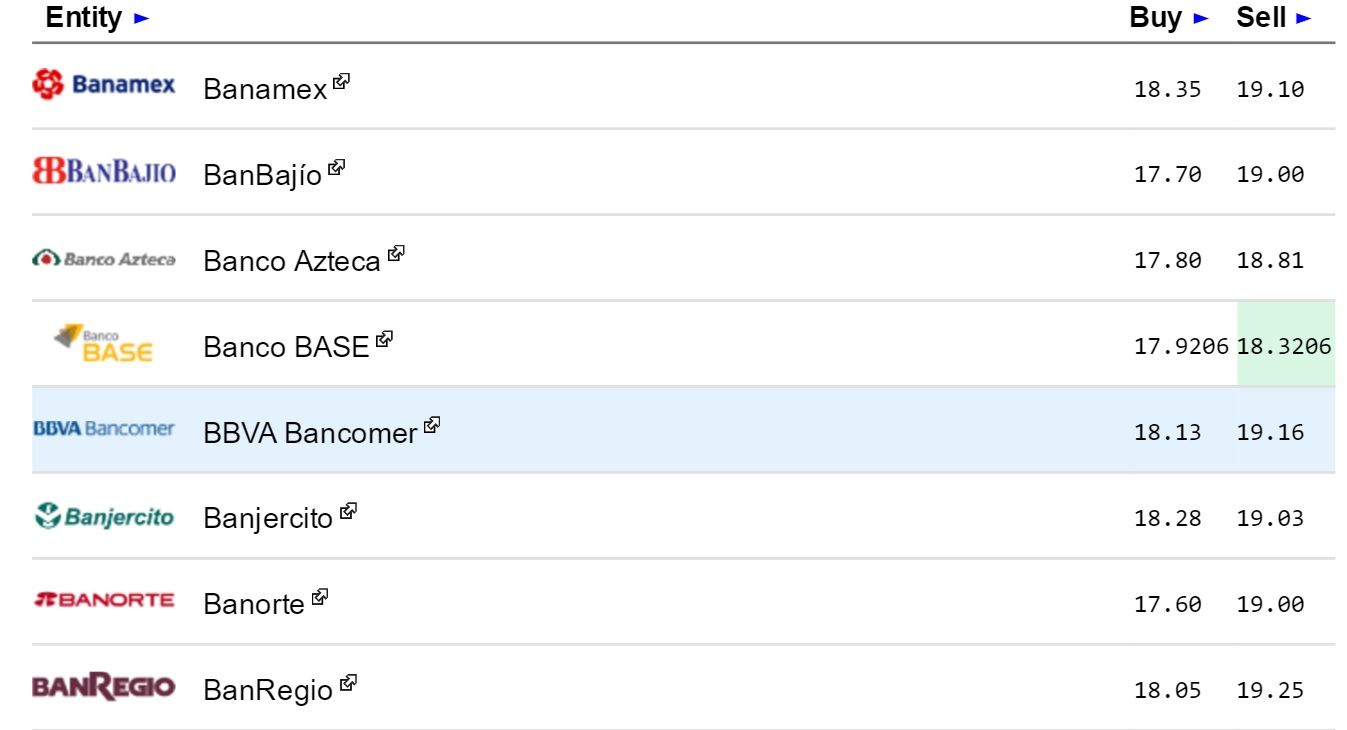The width and height of the screenshot is (1347, 730).
Task: Click the Banamex logo image
Action: [x=104, y=86]
